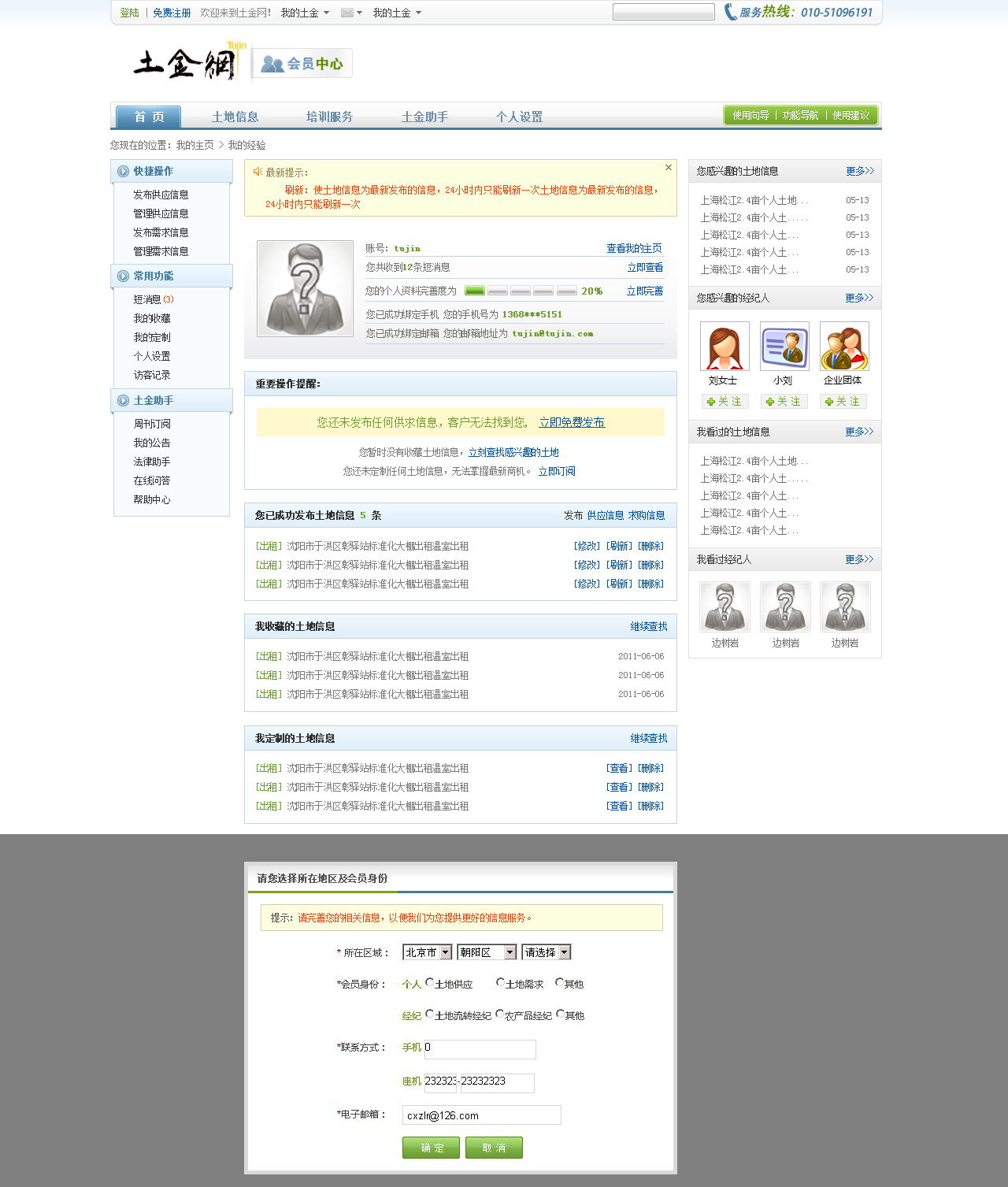
Task: Select 土地流转经纪 radio option
Action: coord(429,1014)
